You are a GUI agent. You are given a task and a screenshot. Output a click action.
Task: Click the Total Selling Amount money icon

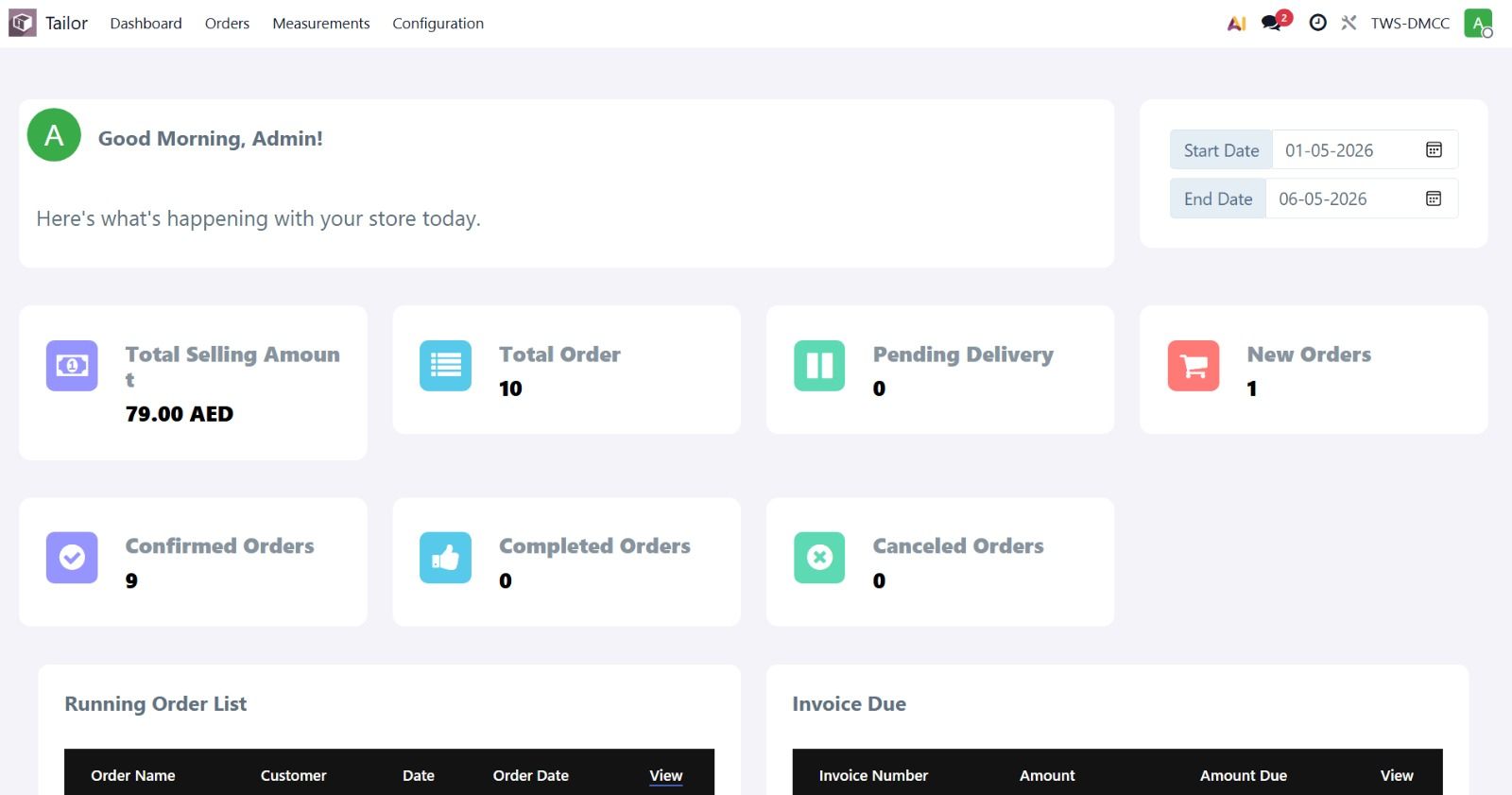click(x=72, y=366)
